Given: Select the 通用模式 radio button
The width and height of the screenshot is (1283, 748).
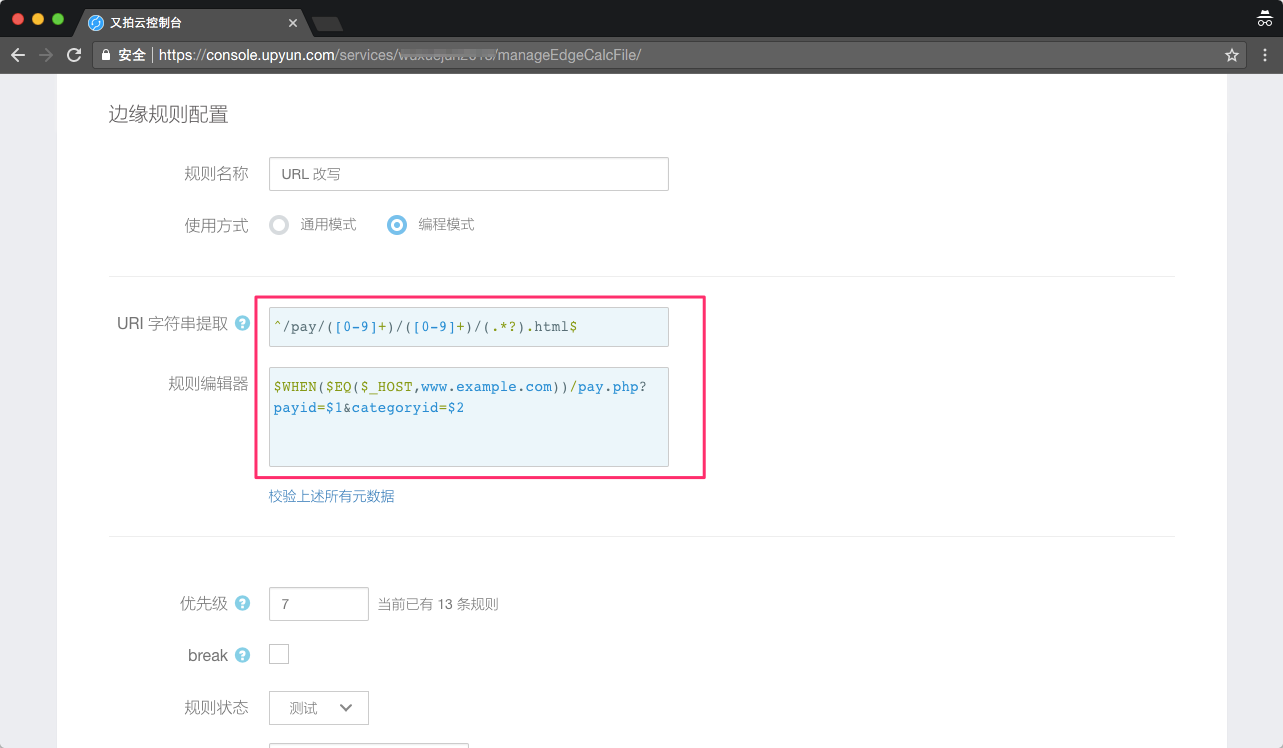Looking at the screenshot, I should (x=279, y=225).
